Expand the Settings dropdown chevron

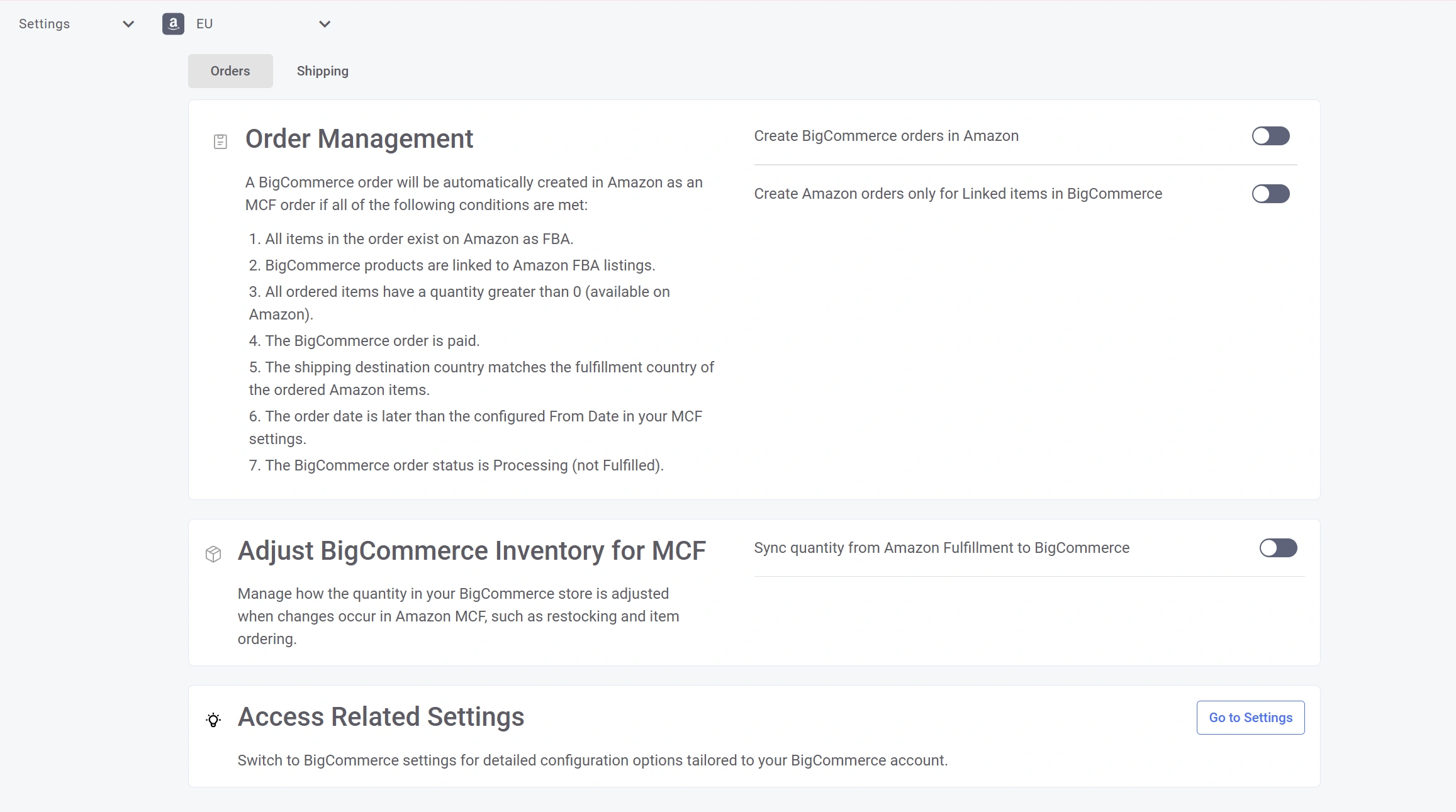click(128, 24)
